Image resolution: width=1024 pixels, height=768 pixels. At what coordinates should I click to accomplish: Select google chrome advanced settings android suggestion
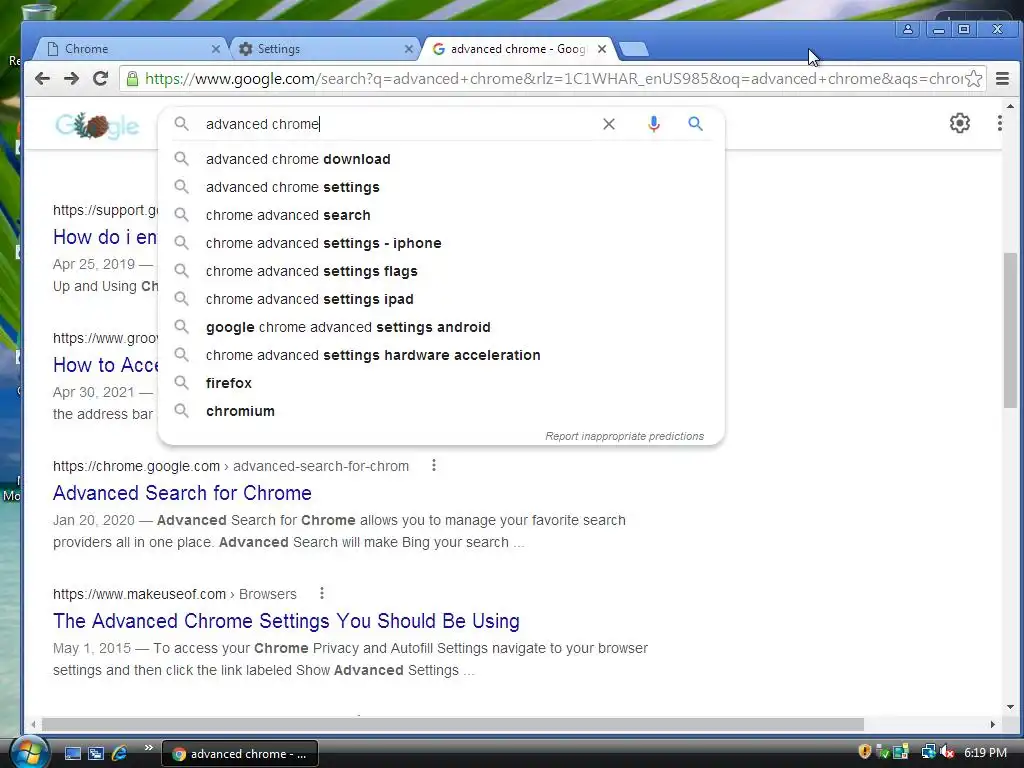coord(441,327)
